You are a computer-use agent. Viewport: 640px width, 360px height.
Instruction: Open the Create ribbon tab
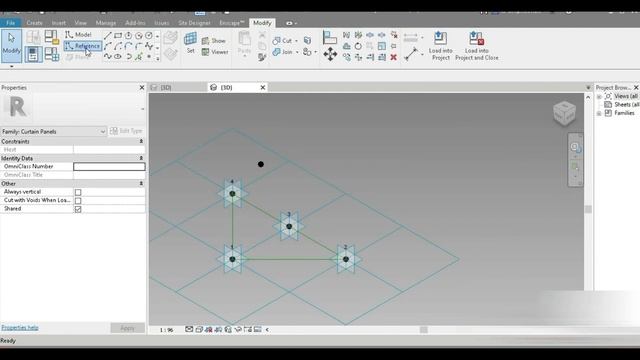point(34,23)
